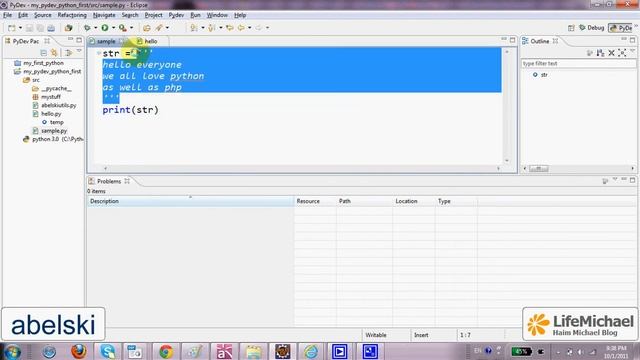Open the Debug launch dropdown arrow
This screenshot has height=360, width=640.
click(x=96, y=28)
